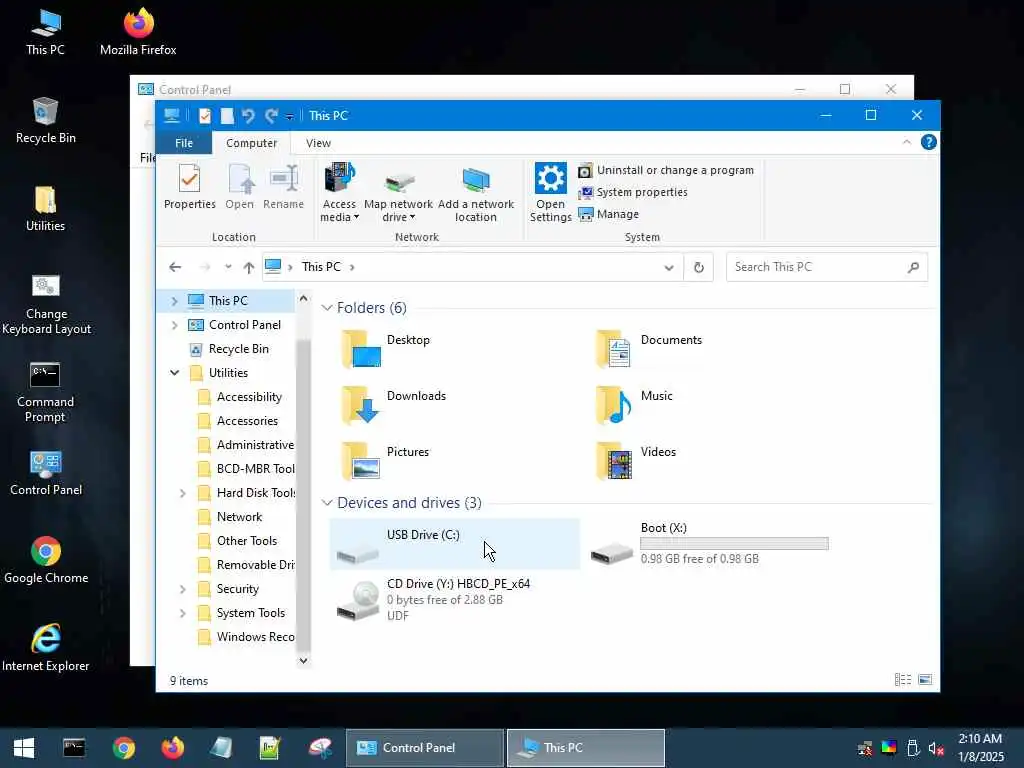Click the Back navigation arrow

click(x=174, y=267)
